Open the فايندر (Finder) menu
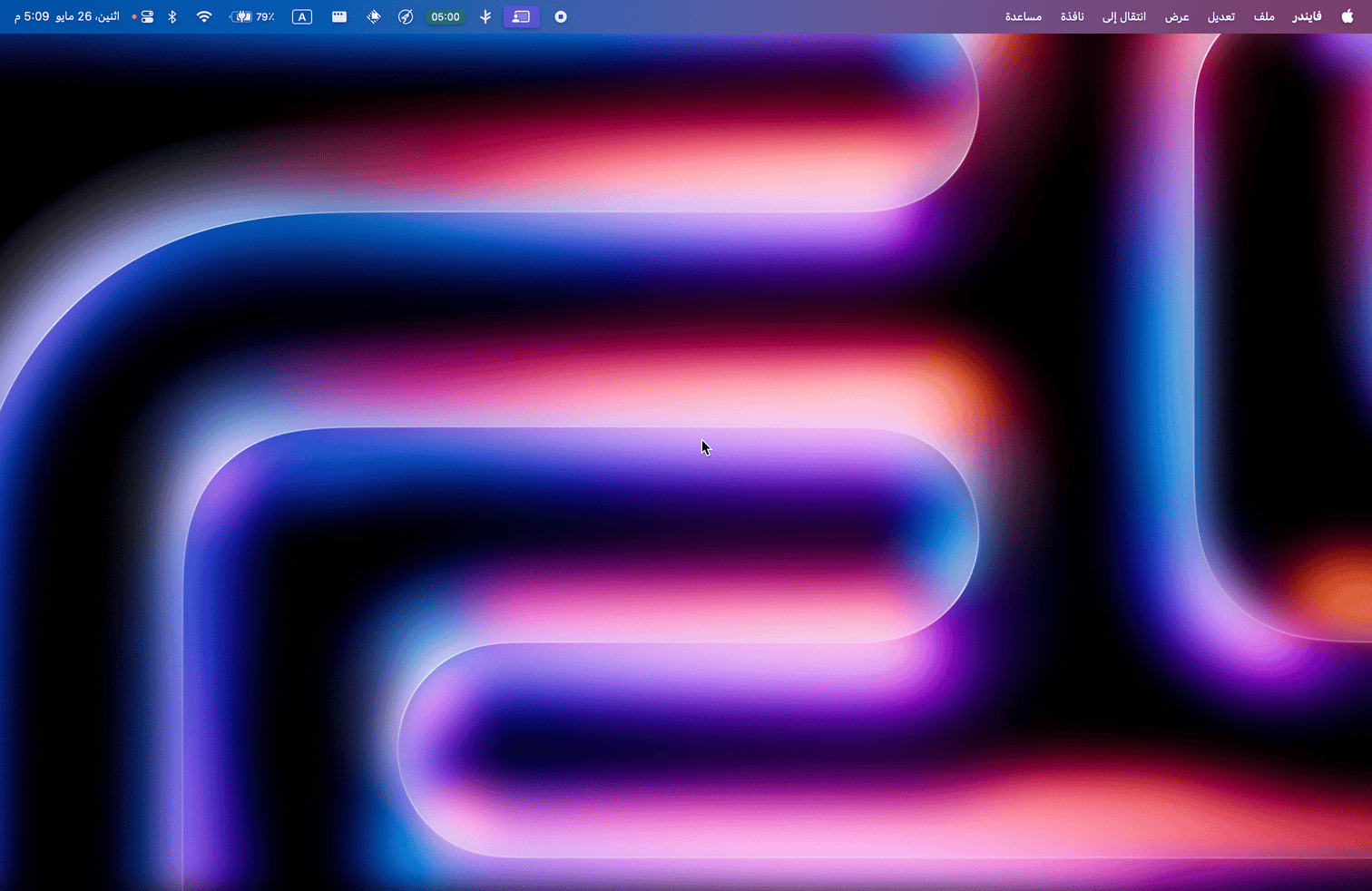The height and width of the screenshot is (891, 1372). 1307,16
